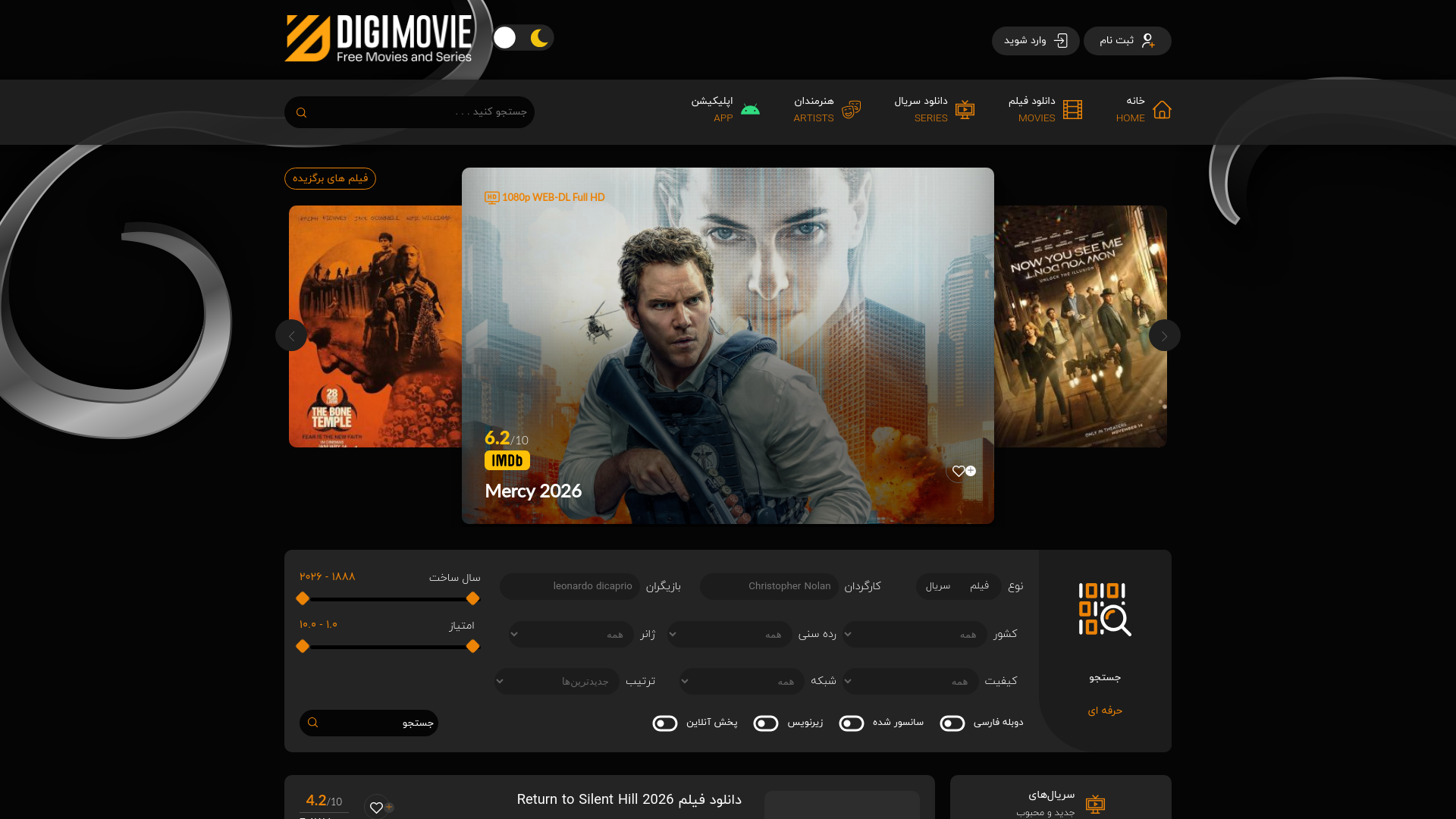Open The Bone Temple poster
Image resolution: width=1456 pixels, height=819 pixels.
[375, 326]
